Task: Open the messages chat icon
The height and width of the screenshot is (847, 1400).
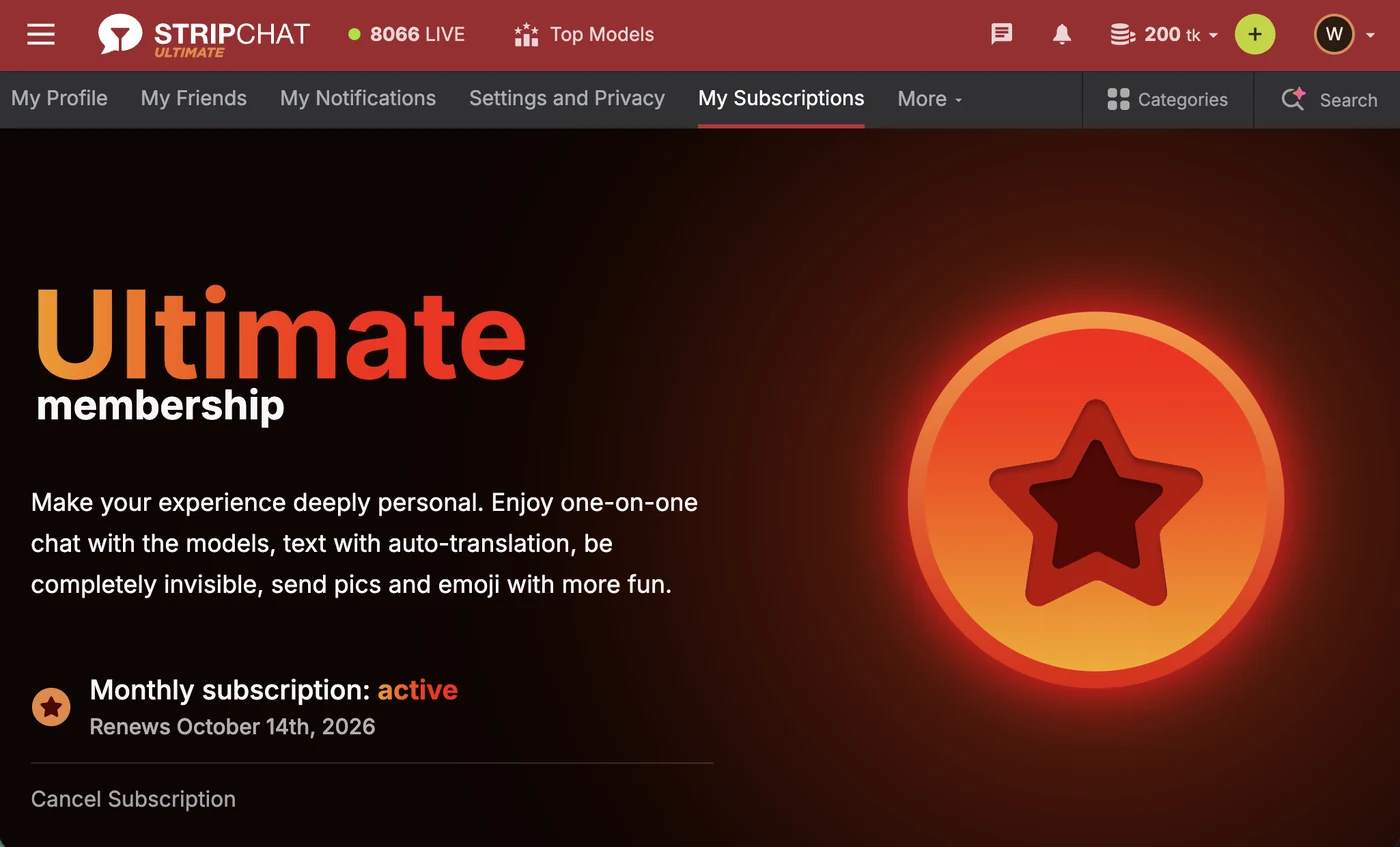Action: click(1001, 34)
